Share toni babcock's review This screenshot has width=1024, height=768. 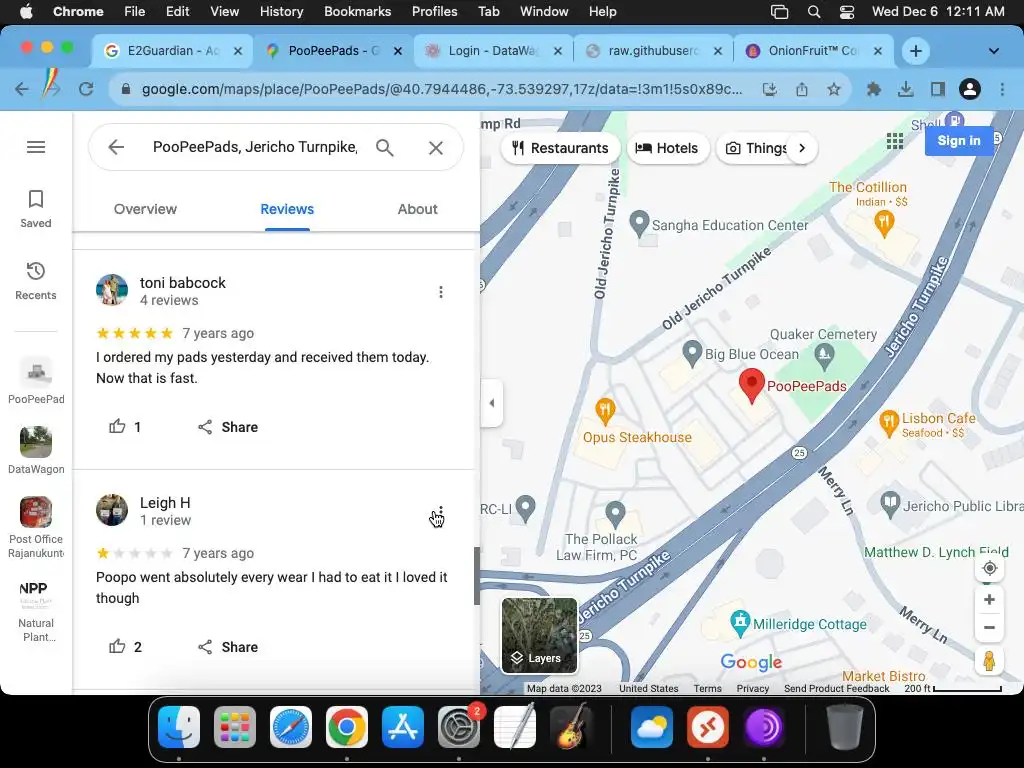(228, 427)
